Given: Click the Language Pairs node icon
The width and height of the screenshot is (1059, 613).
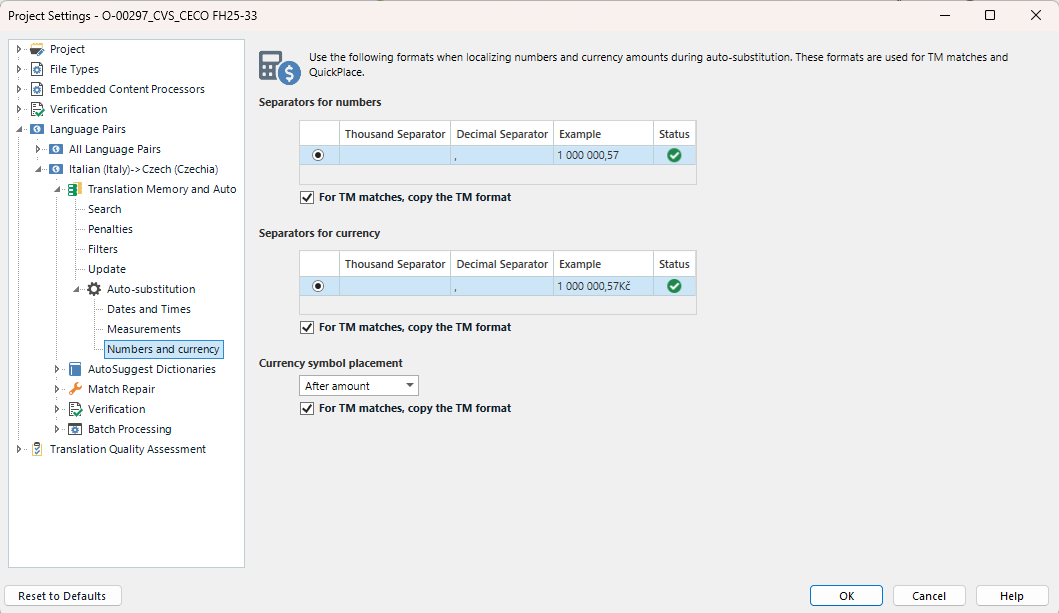Looking at the screenshot, I should coord(37,129).
